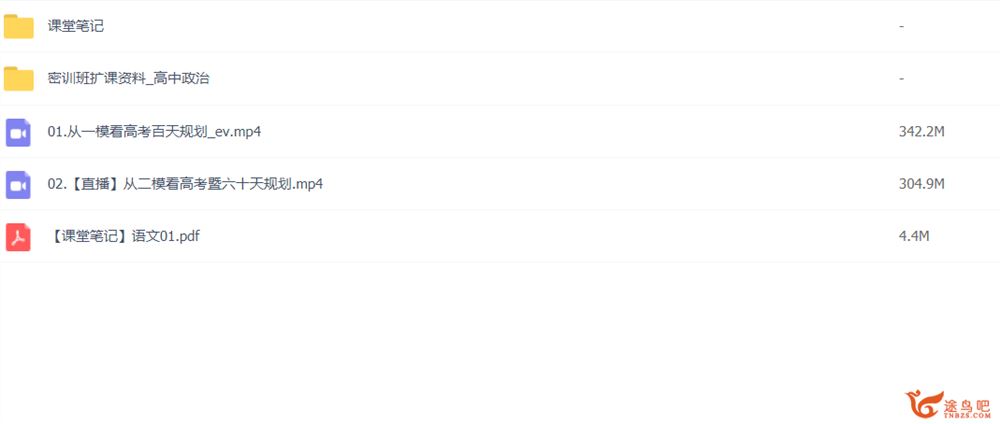1000x424 pixels.
Task: Click the TNBZS.COM watermark text
Action: click(968, 415)
